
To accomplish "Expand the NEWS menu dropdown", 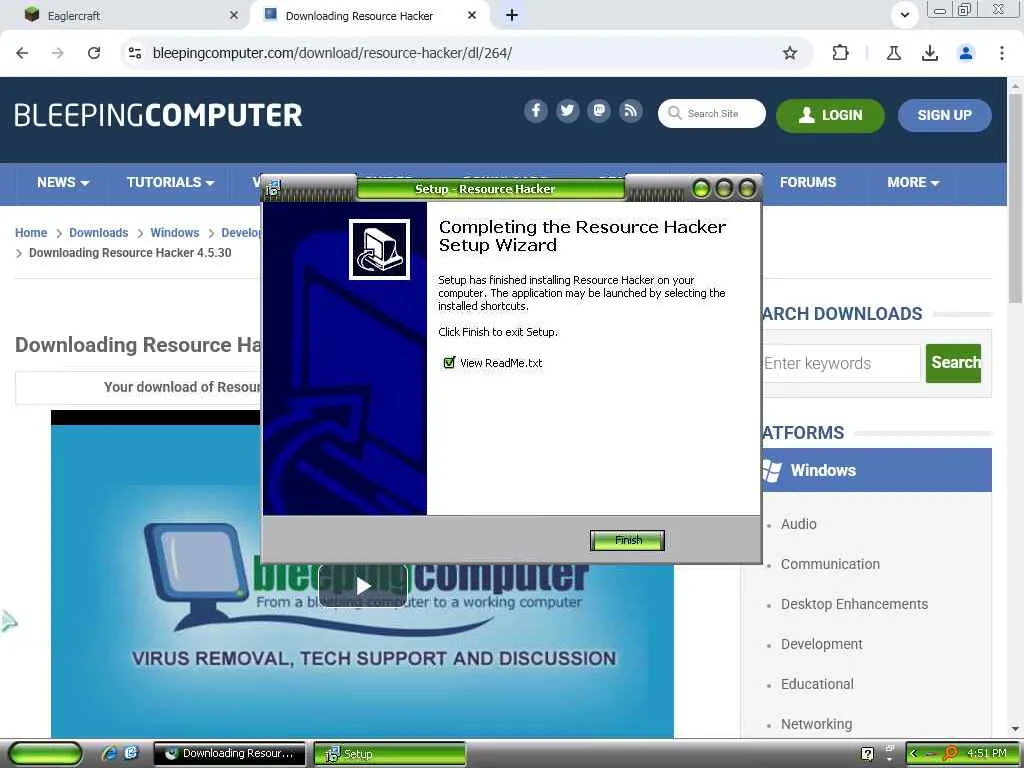I will (63, 182).
